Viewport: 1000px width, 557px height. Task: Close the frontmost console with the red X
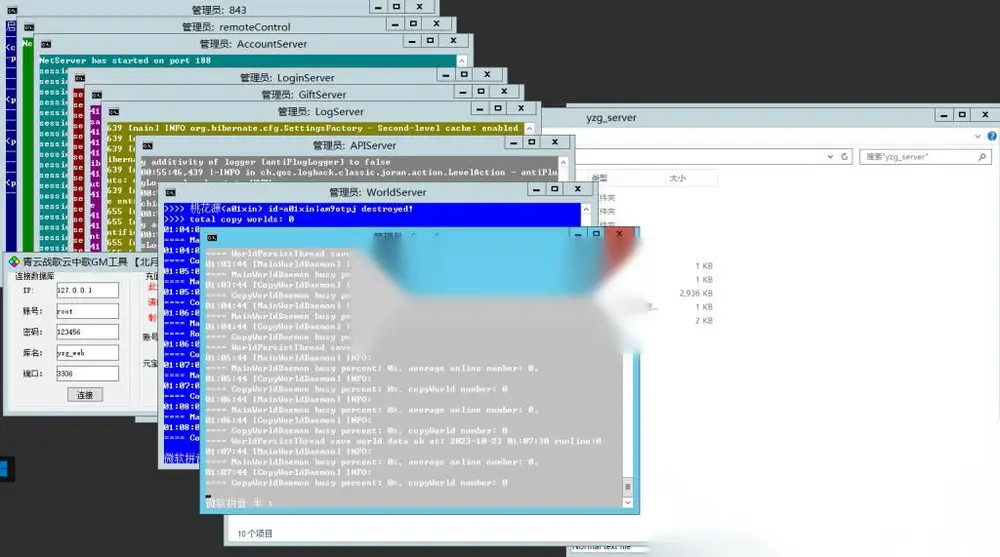(619, 234)
